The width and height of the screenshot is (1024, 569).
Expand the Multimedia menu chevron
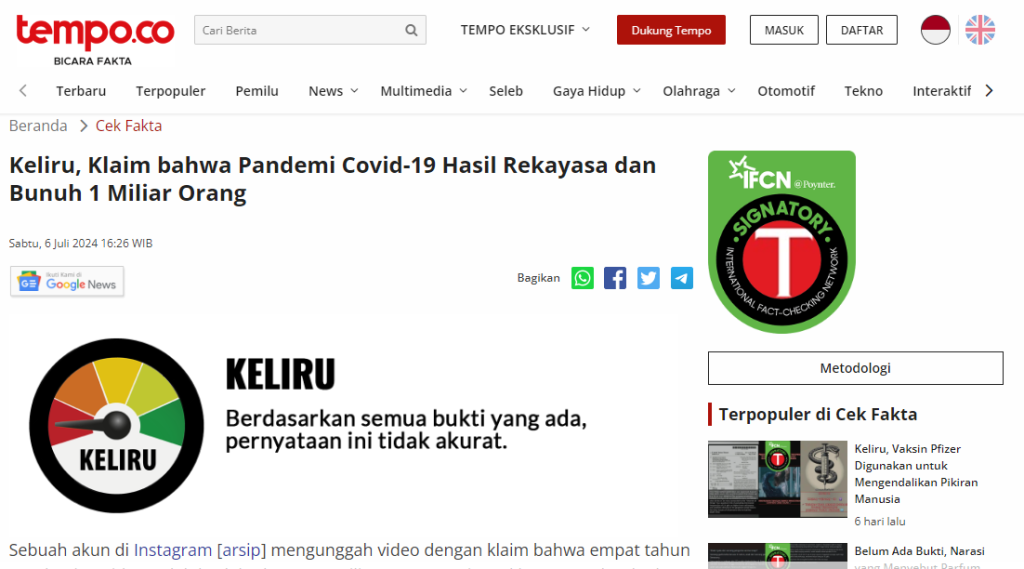pos(463,91)
